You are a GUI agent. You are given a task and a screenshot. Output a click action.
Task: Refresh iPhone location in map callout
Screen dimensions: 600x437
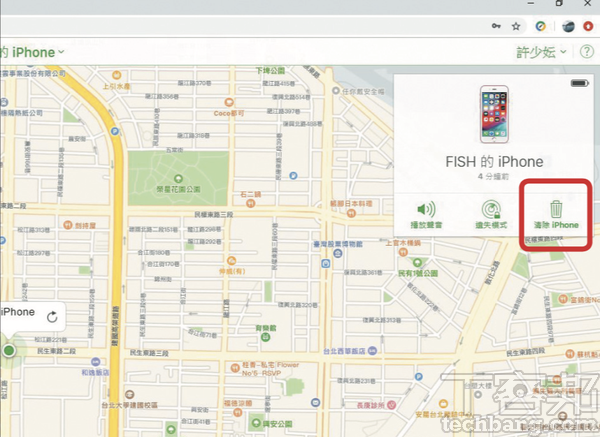point(52,317)
